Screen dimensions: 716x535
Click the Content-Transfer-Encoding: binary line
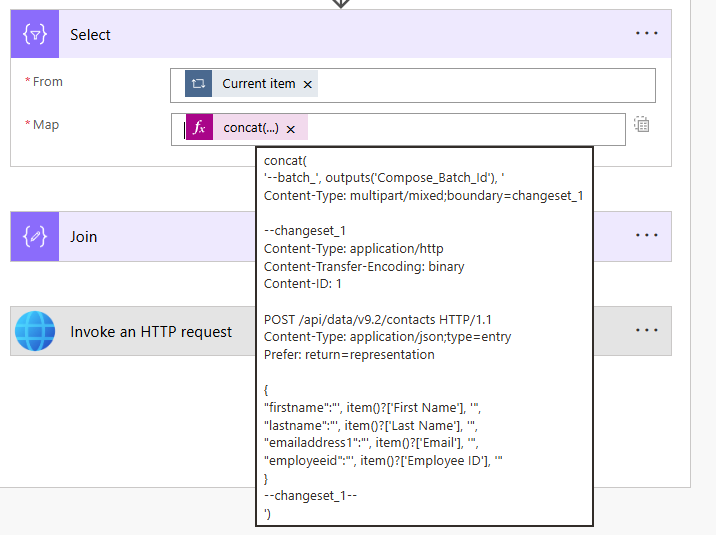click(x=364, y=266)
